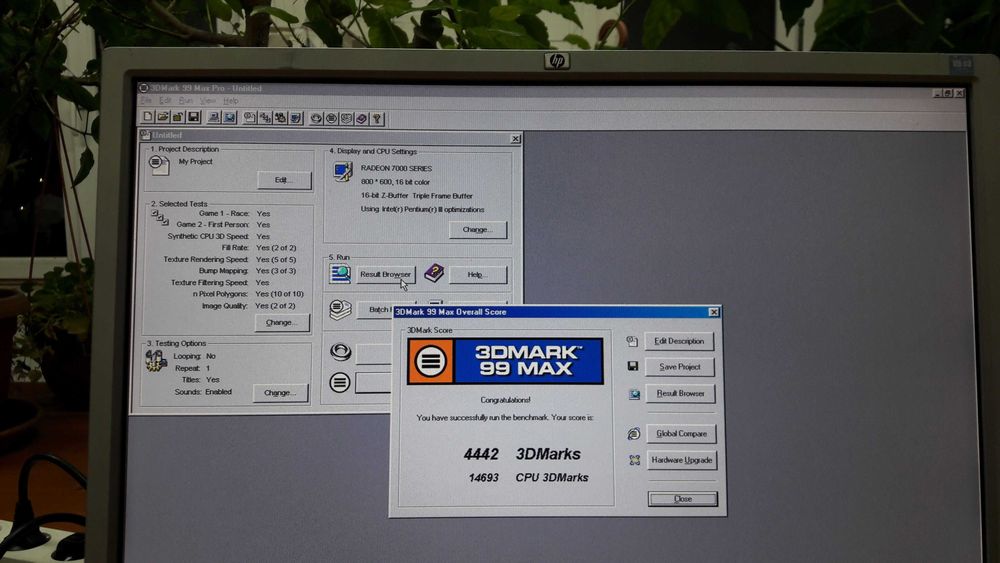Click the Edit Description icon in score dialog
Viewport: 1000px width, 563px height.
tap(632, 342)
